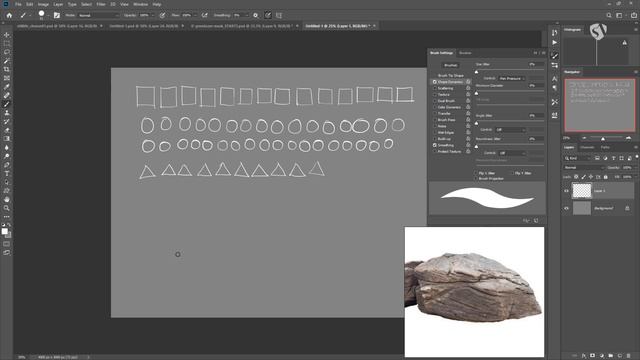Open smoothing options gear icon
640x360 pixels.
coord(256,16)
